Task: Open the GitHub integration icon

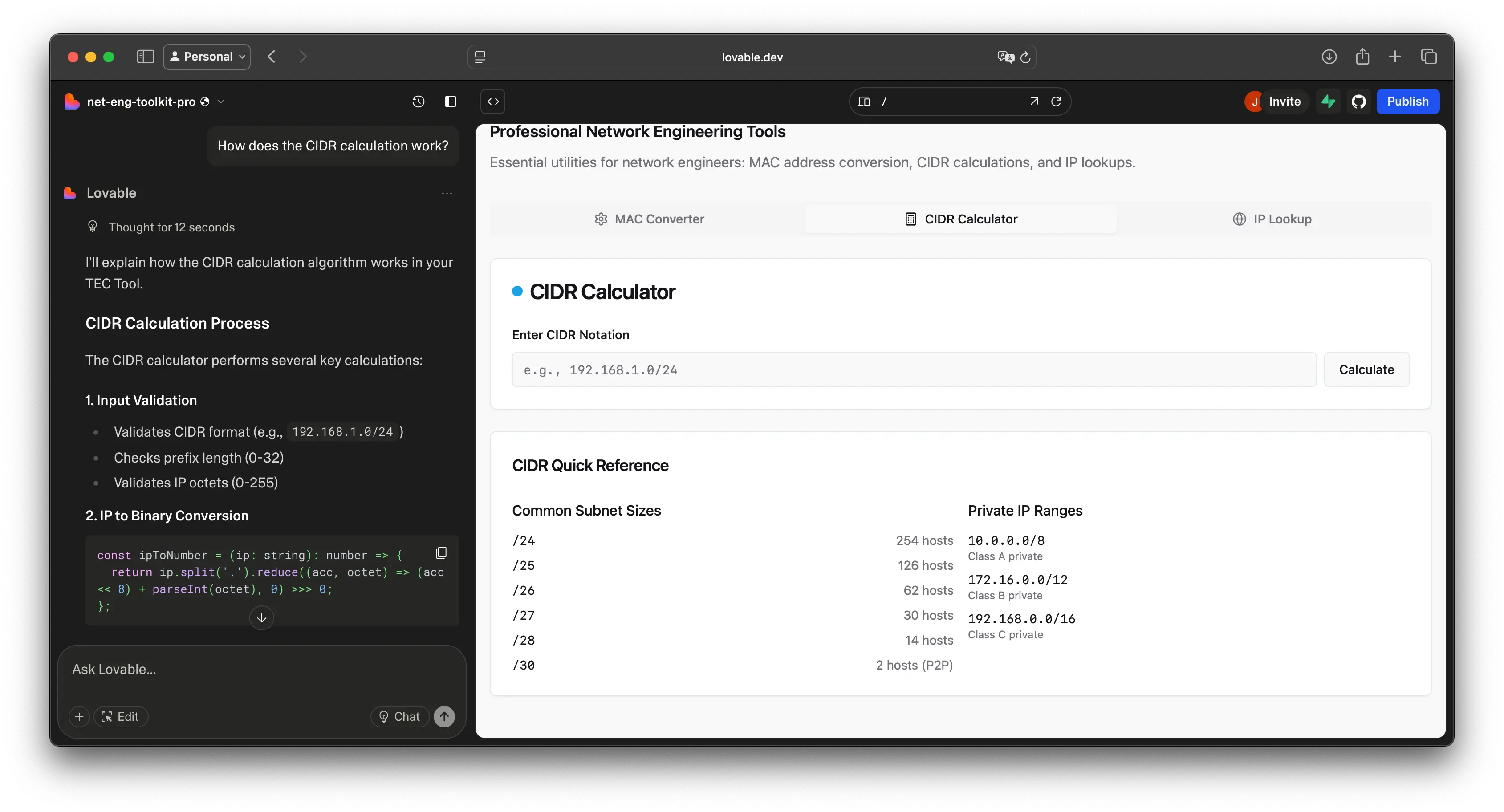Action: pos(1358,101)
